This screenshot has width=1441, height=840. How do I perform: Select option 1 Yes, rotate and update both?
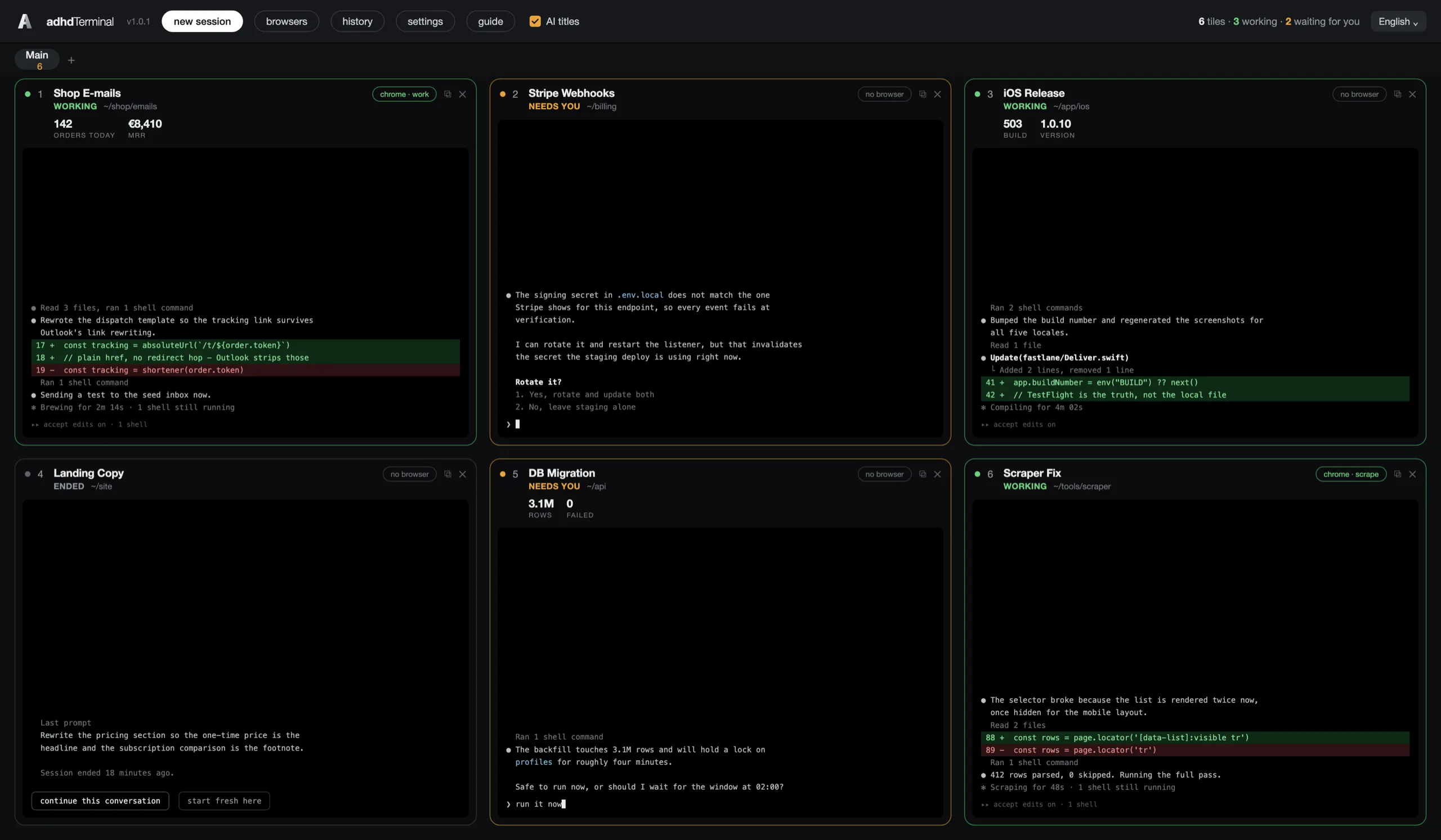tap(584, 394)
